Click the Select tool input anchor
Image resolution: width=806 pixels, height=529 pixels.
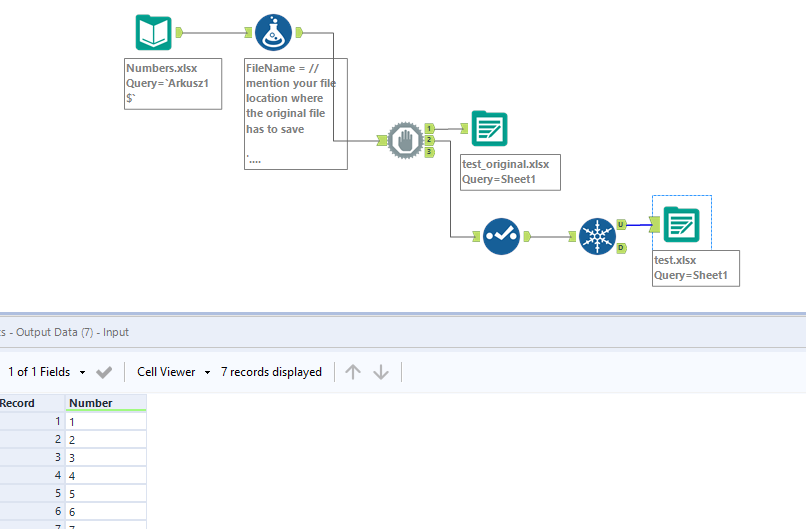(476, 236)
